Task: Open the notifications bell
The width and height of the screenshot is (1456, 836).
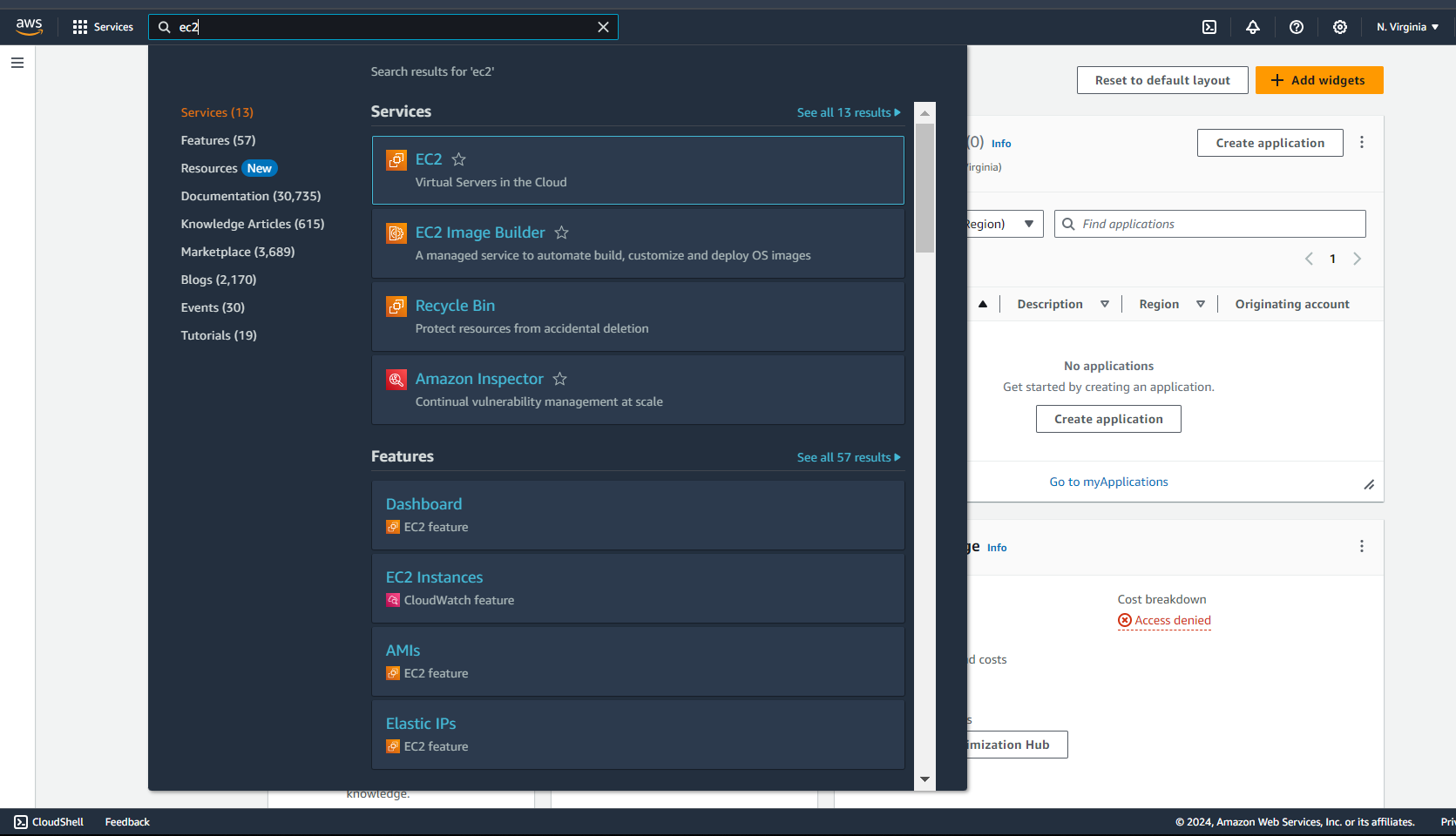Action: (x=1253, y=27)
